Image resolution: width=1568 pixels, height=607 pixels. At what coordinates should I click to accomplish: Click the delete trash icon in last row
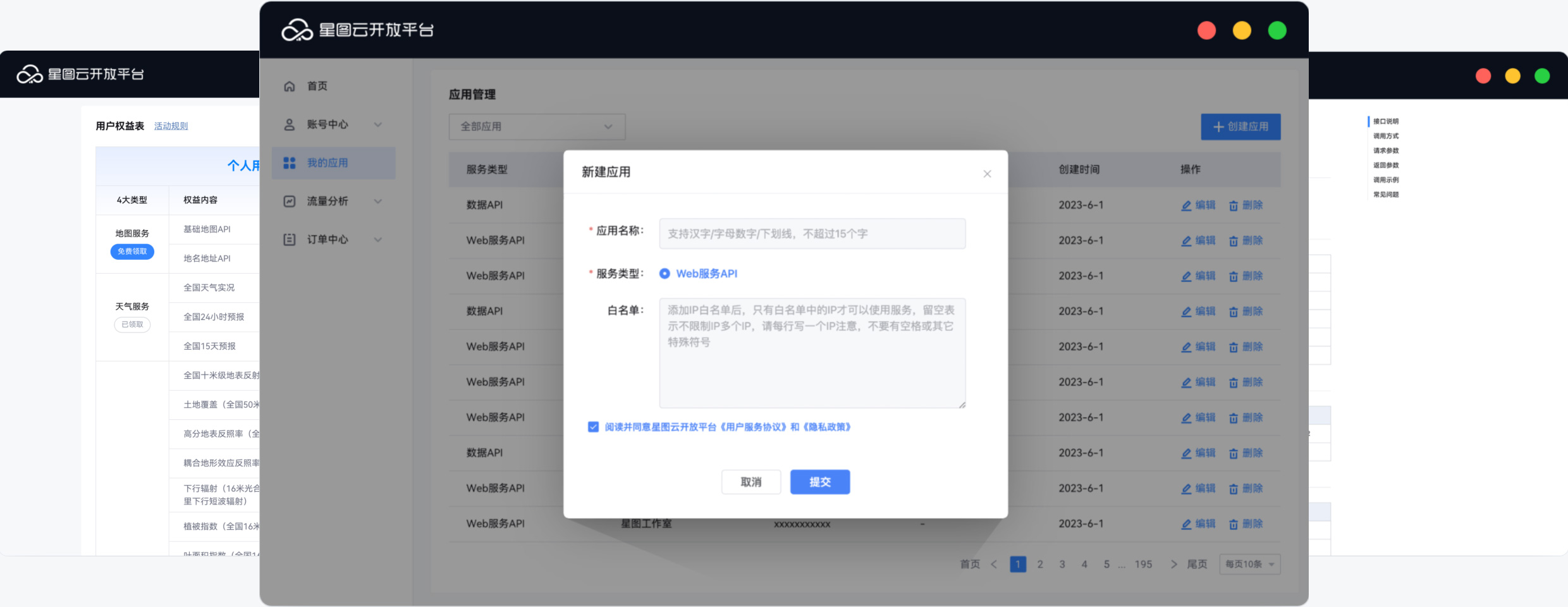click(1233, 524)
